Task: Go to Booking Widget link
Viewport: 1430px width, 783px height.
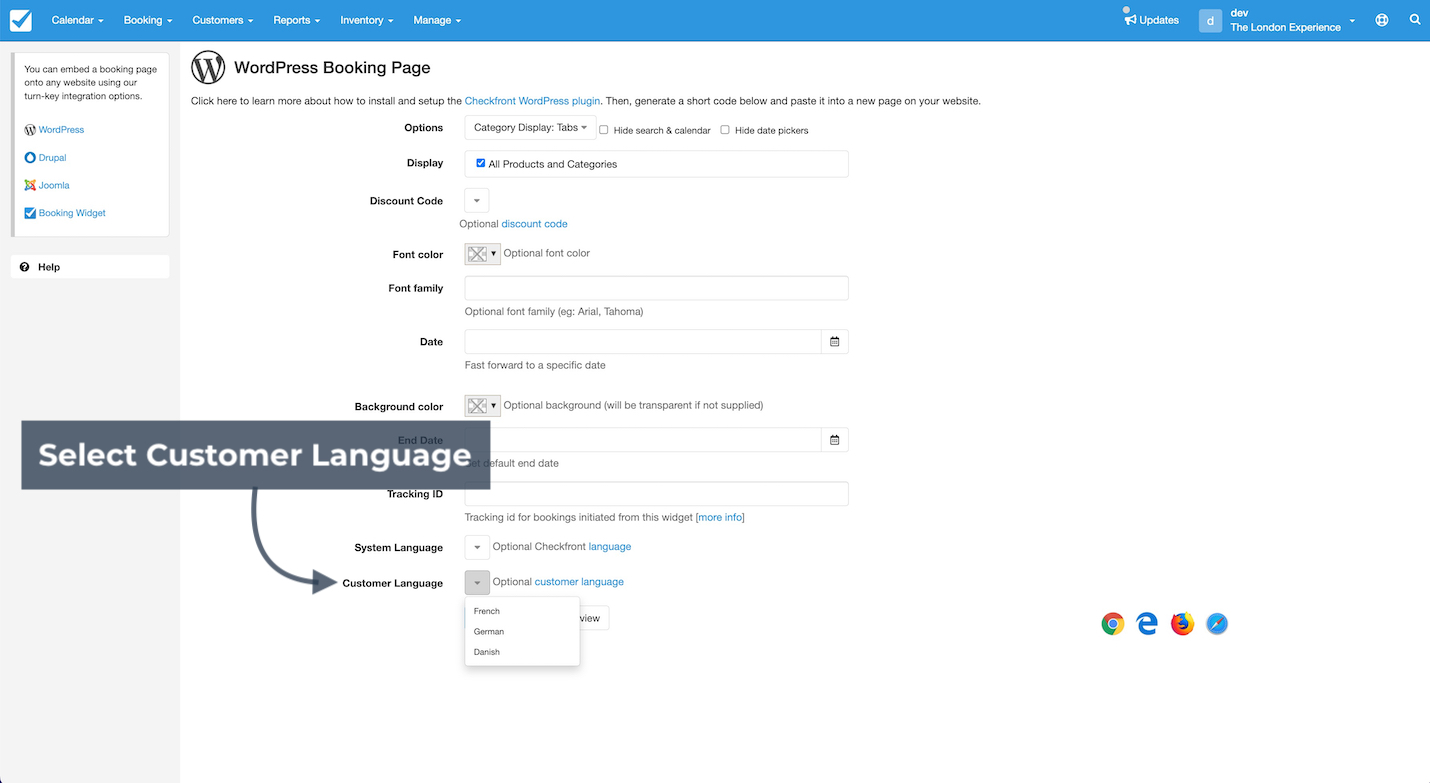Action: (72, 213)
